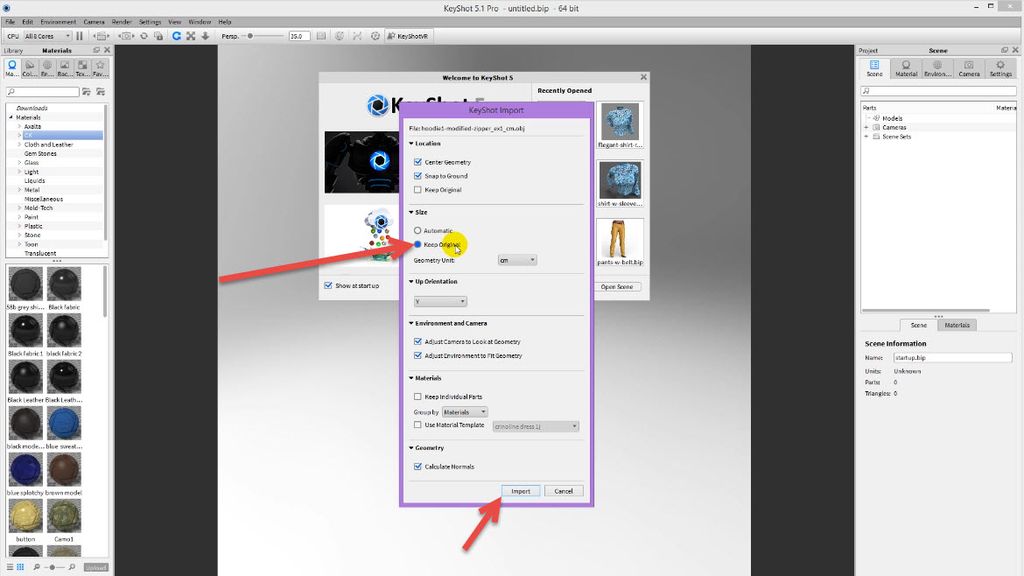
Task: Collapse the Location section in import dialog
Action: [x=411, y=143]
